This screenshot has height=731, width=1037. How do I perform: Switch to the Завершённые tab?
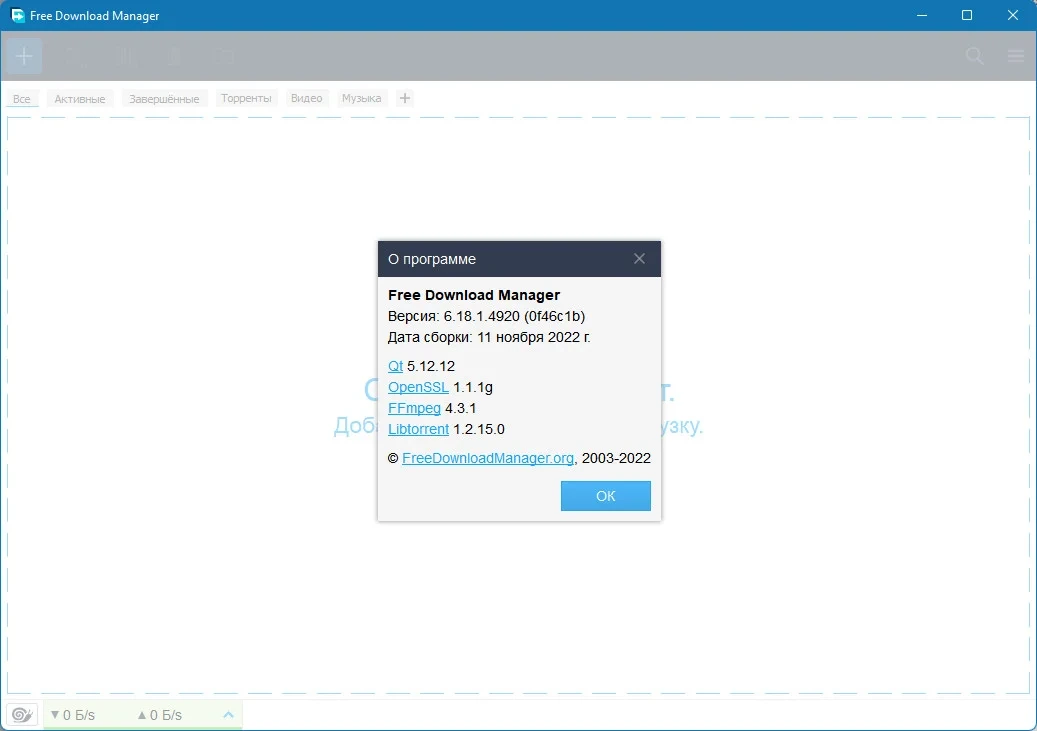(164, 99)
